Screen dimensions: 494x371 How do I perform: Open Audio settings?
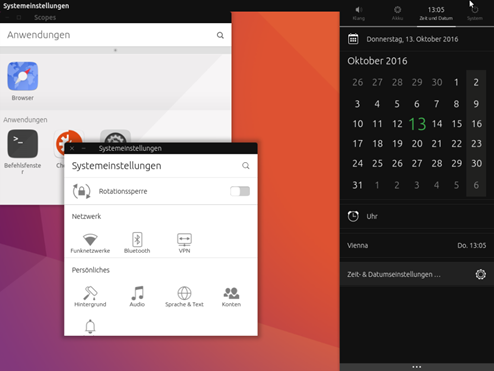[x=137, y=296]
